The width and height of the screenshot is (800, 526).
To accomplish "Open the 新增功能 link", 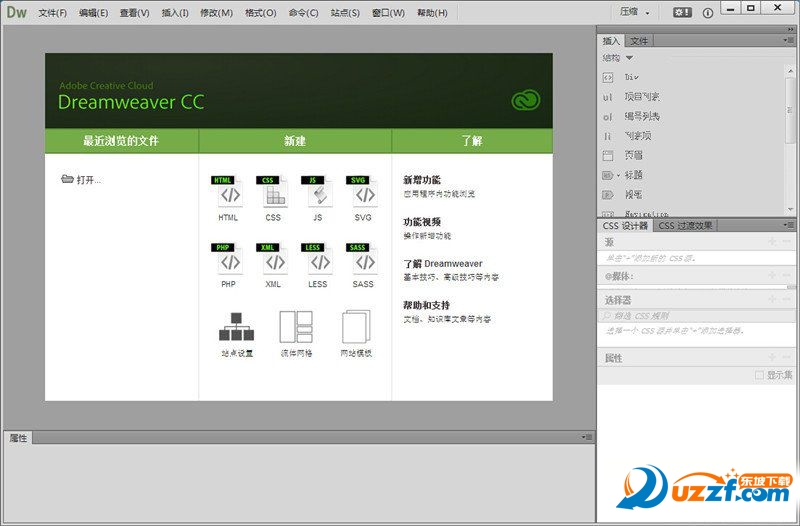I will coord(421,180).
